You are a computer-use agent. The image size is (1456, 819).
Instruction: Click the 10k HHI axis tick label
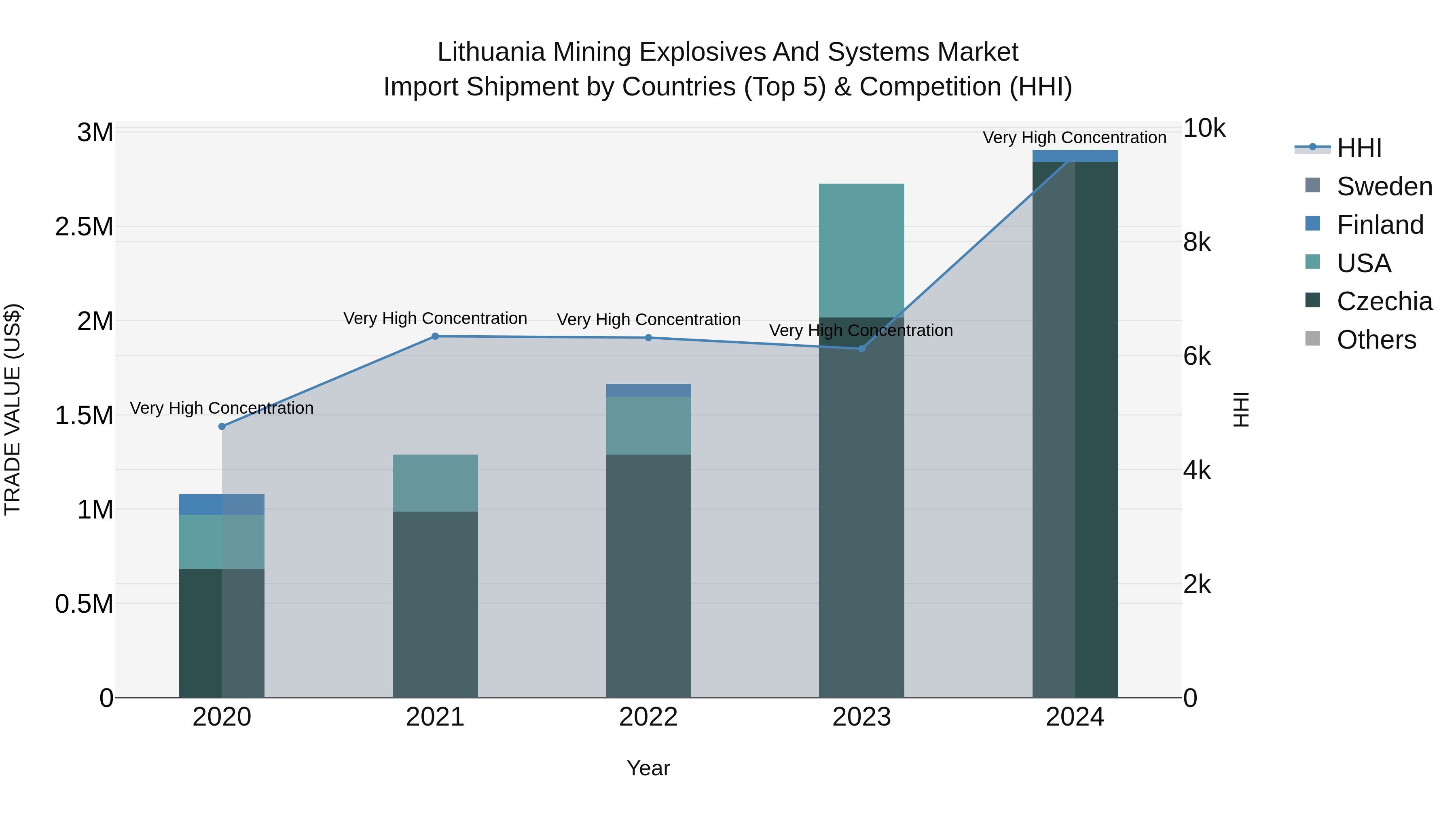1204,128
